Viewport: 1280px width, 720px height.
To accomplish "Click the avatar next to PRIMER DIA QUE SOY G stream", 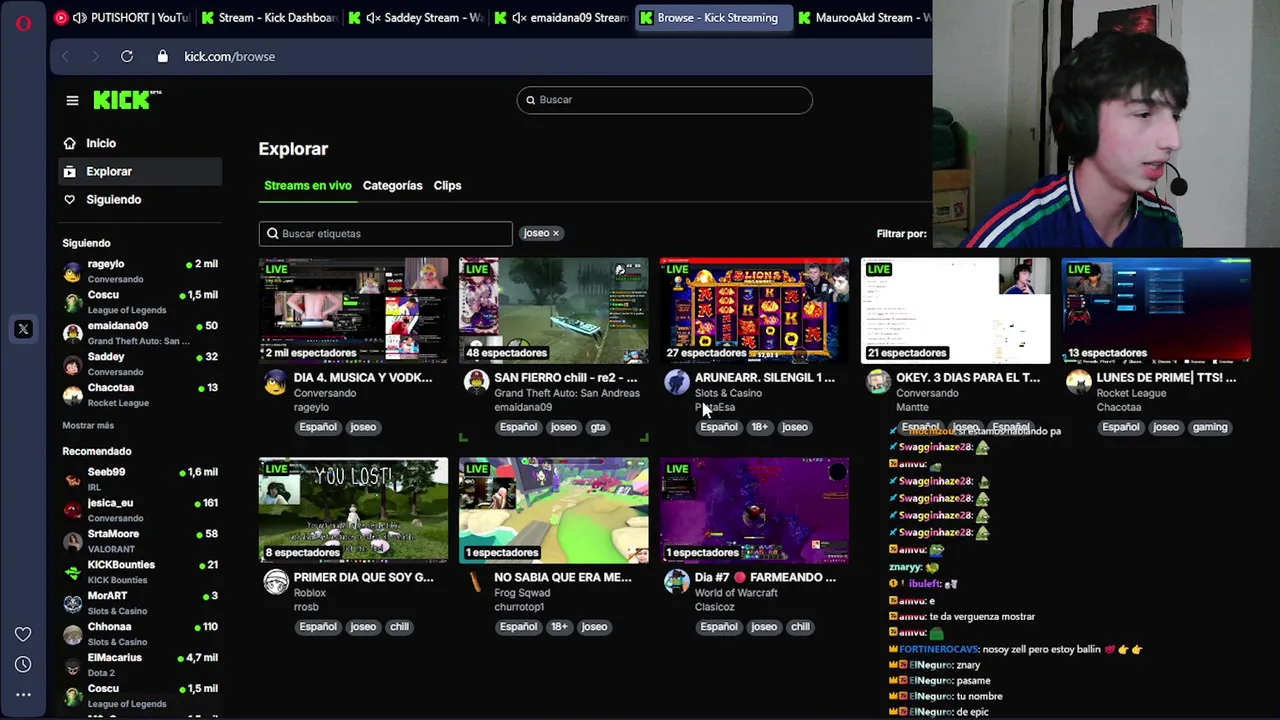I will [275, 582].
